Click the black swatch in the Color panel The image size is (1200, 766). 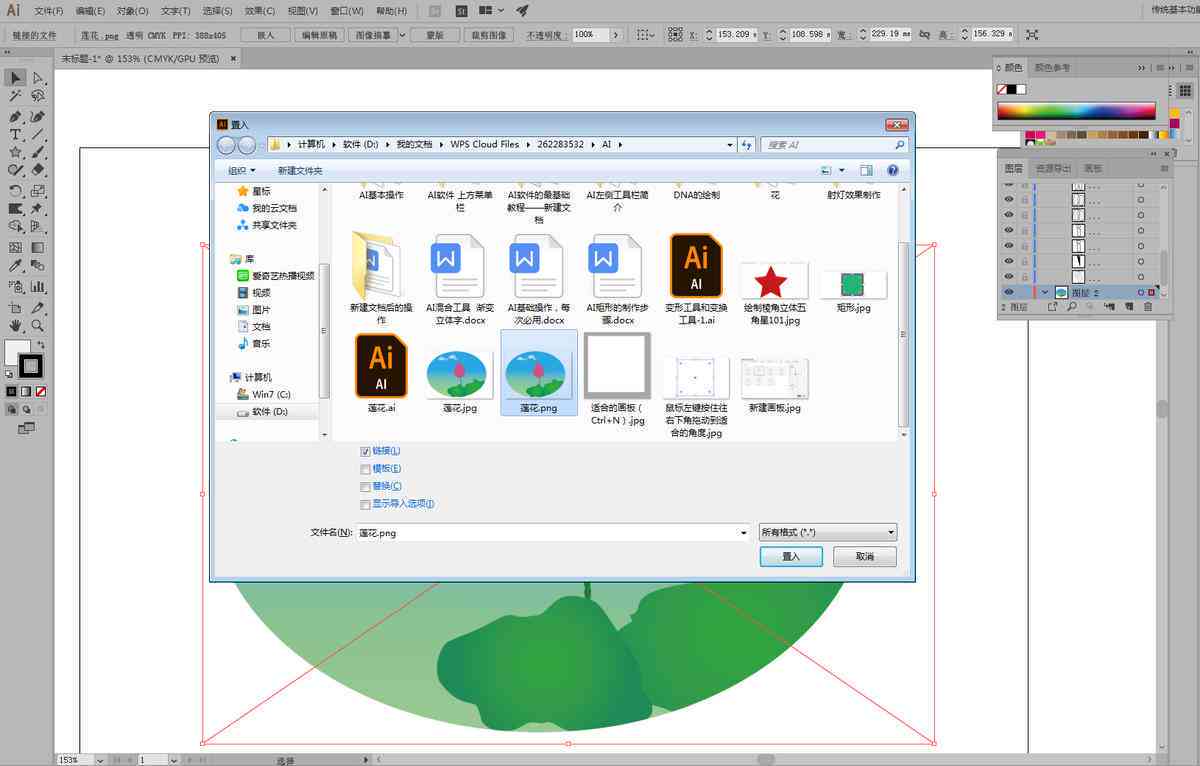coord(1011,90)
